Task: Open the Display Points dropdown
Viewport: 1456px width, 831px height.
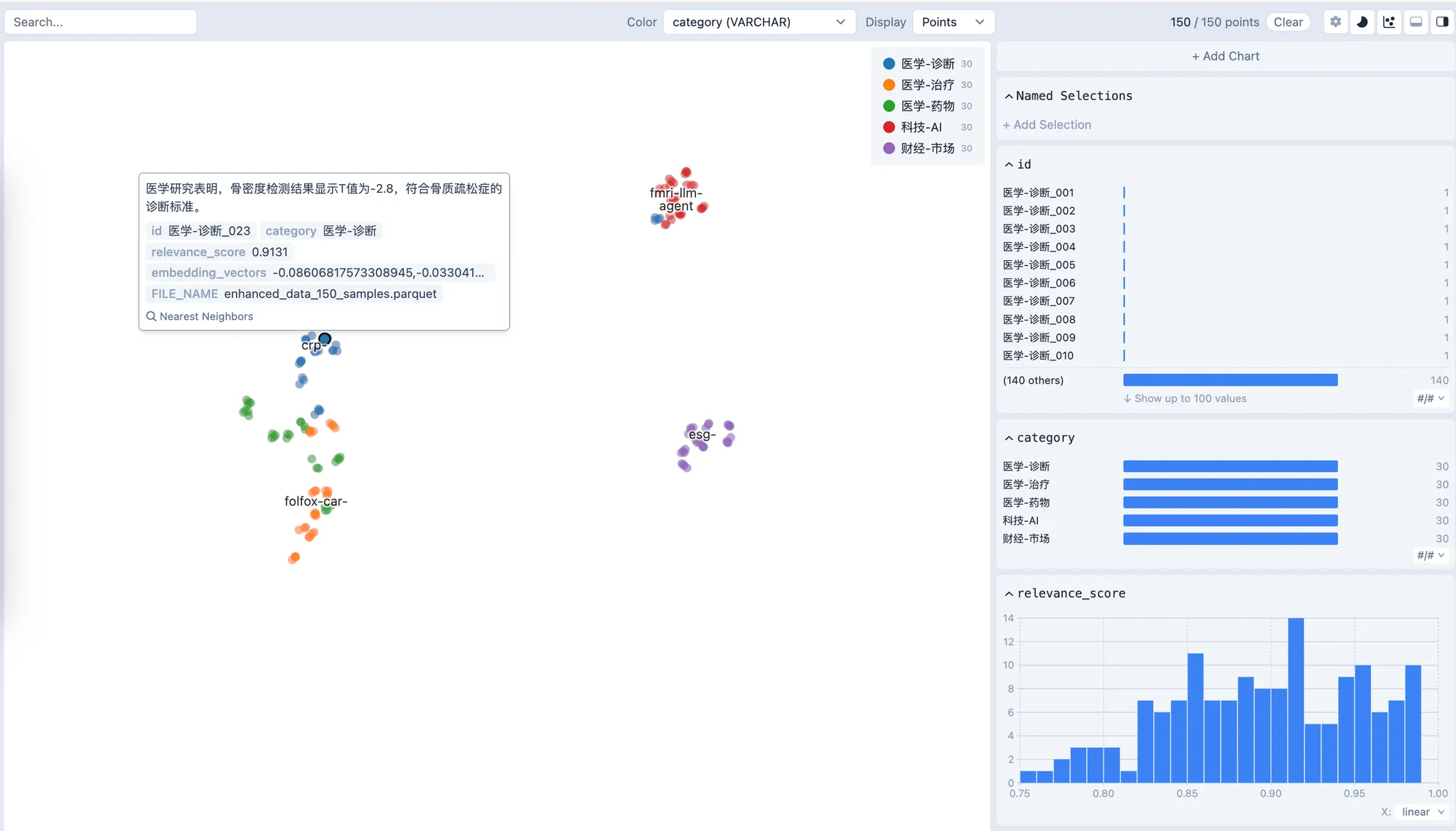Action: (x=953, y=22)
